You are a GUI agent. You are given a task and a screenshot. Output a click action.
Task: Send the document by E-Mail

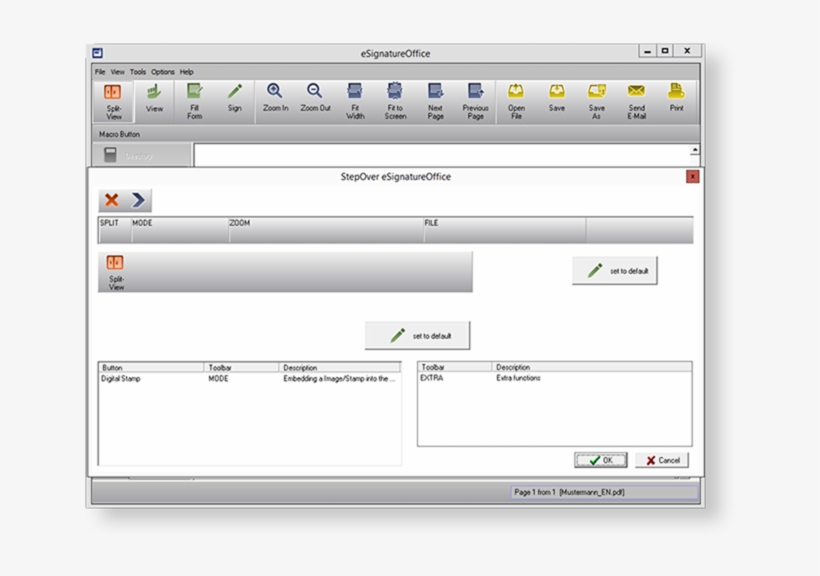[636, 101]
